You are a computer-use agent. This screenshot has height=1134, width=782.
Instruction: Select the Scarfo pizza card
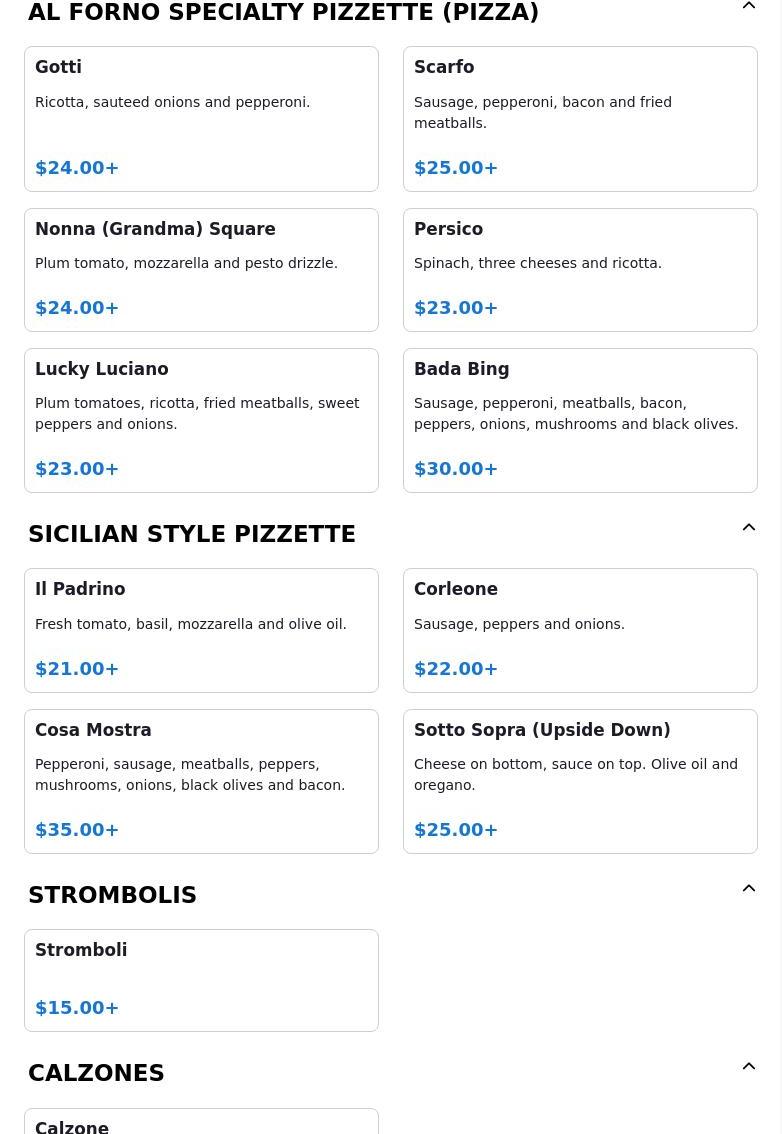pos(580,118)
